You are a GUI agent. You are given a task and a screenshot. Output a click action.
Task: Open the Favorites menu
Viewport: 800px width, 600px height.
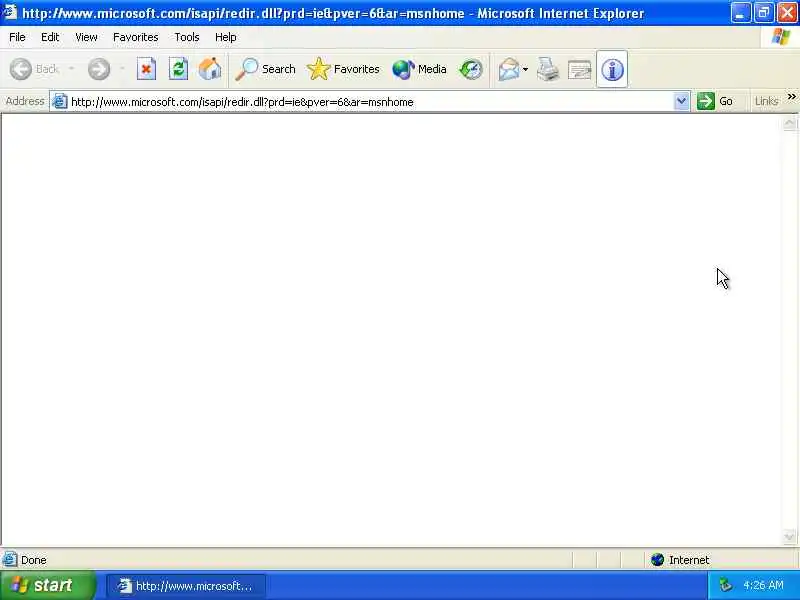point(136,37)
